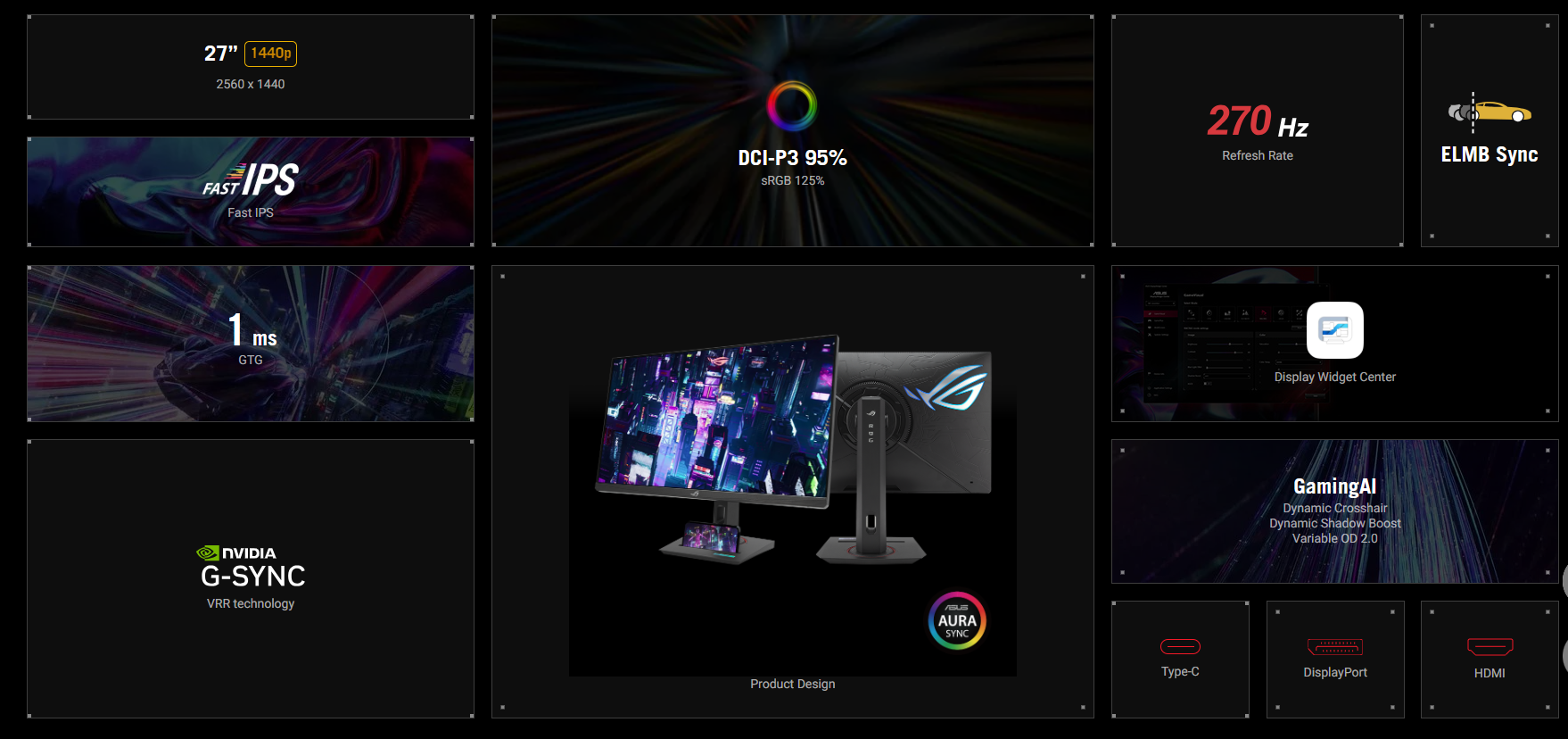Click the Dynamic Crosshair text
This screenshot has height=739, width=1568.
1335,508
